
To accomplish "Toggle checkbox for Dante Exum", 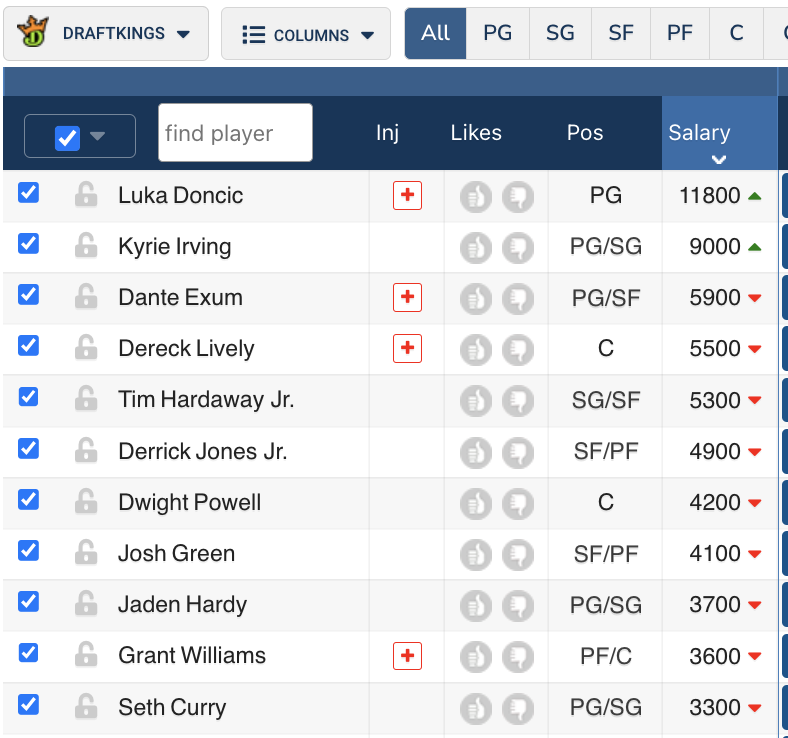I will coord(29,294).
